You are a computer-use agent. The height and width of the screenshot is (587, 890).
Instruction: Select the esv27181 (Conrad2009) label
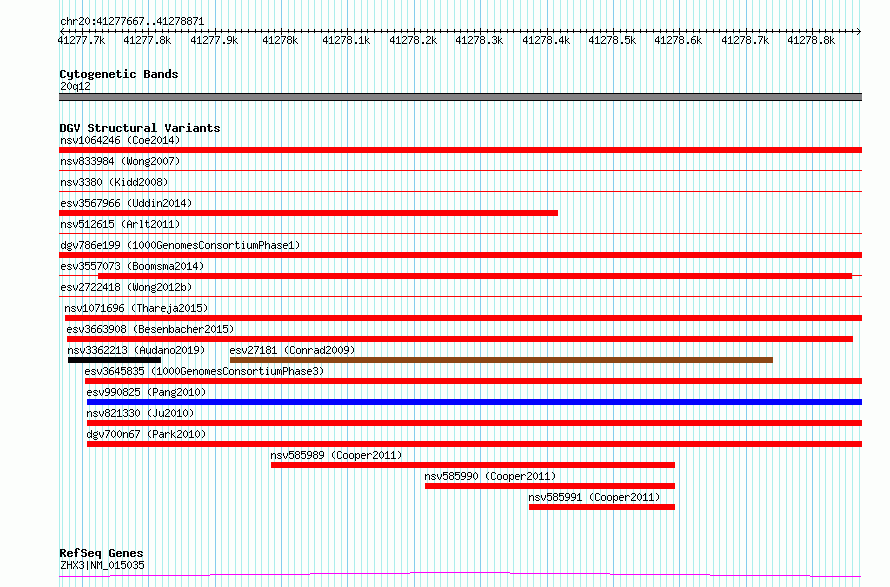click(292, 350)
